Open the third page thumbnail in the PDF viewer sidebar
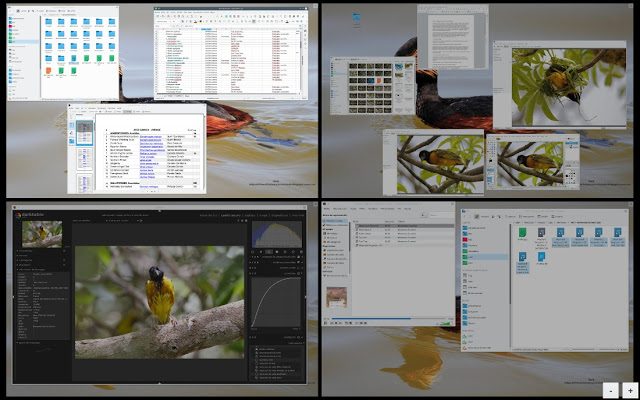Image resolution: width=640 pixels, height=400 pixels. pyautogui.click(x=84, y=183)
